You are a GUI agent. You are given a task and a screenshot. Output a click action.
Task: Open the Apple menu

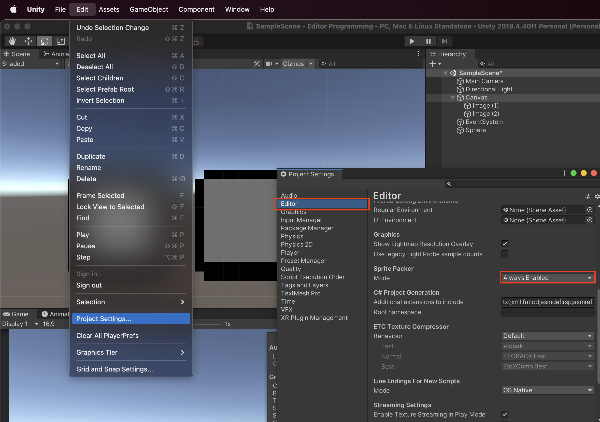point(13,9)
